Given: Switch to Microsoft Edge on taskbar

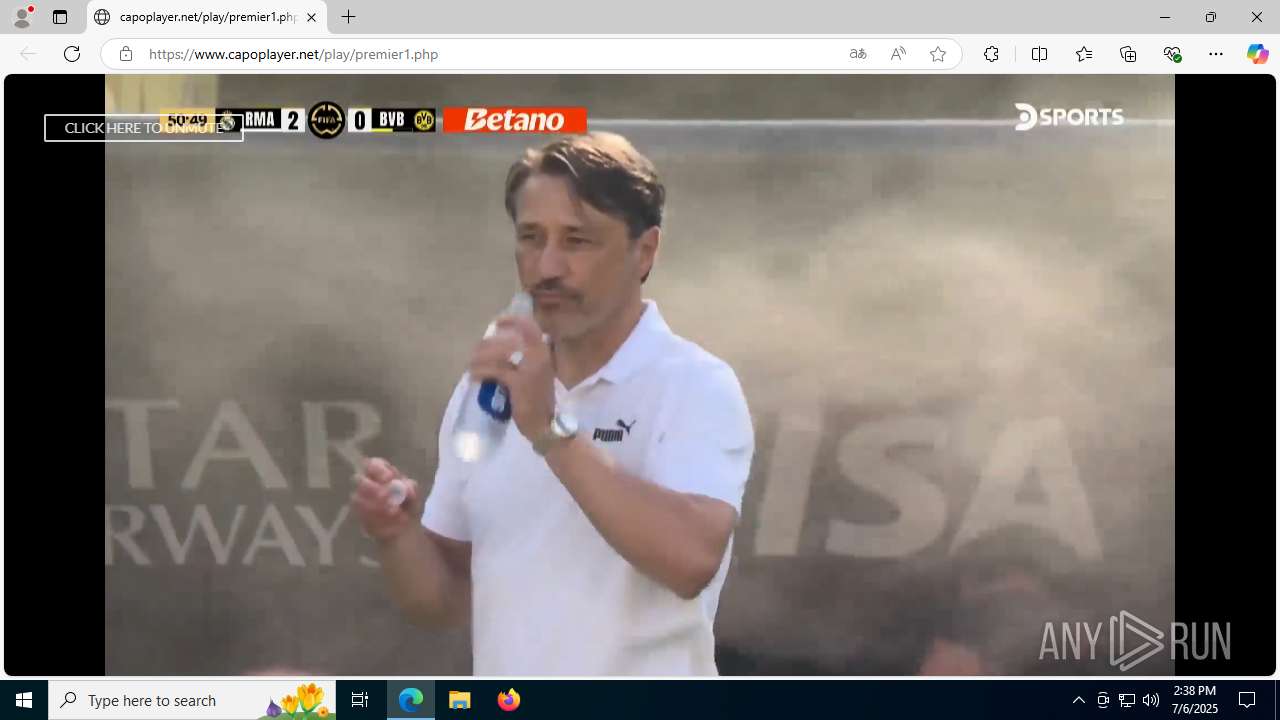Looking at the screenshot, I should coord(411,700).
